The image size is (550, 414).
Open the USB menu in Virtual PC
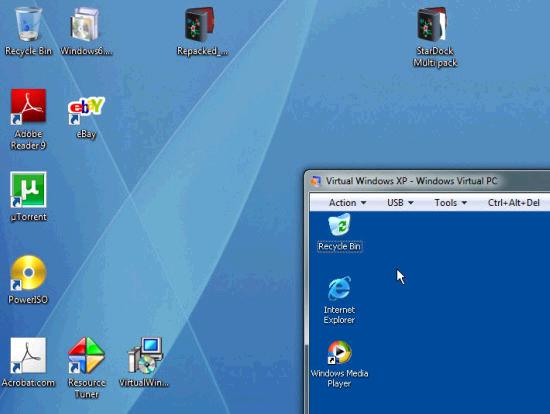tap(400, 202)
